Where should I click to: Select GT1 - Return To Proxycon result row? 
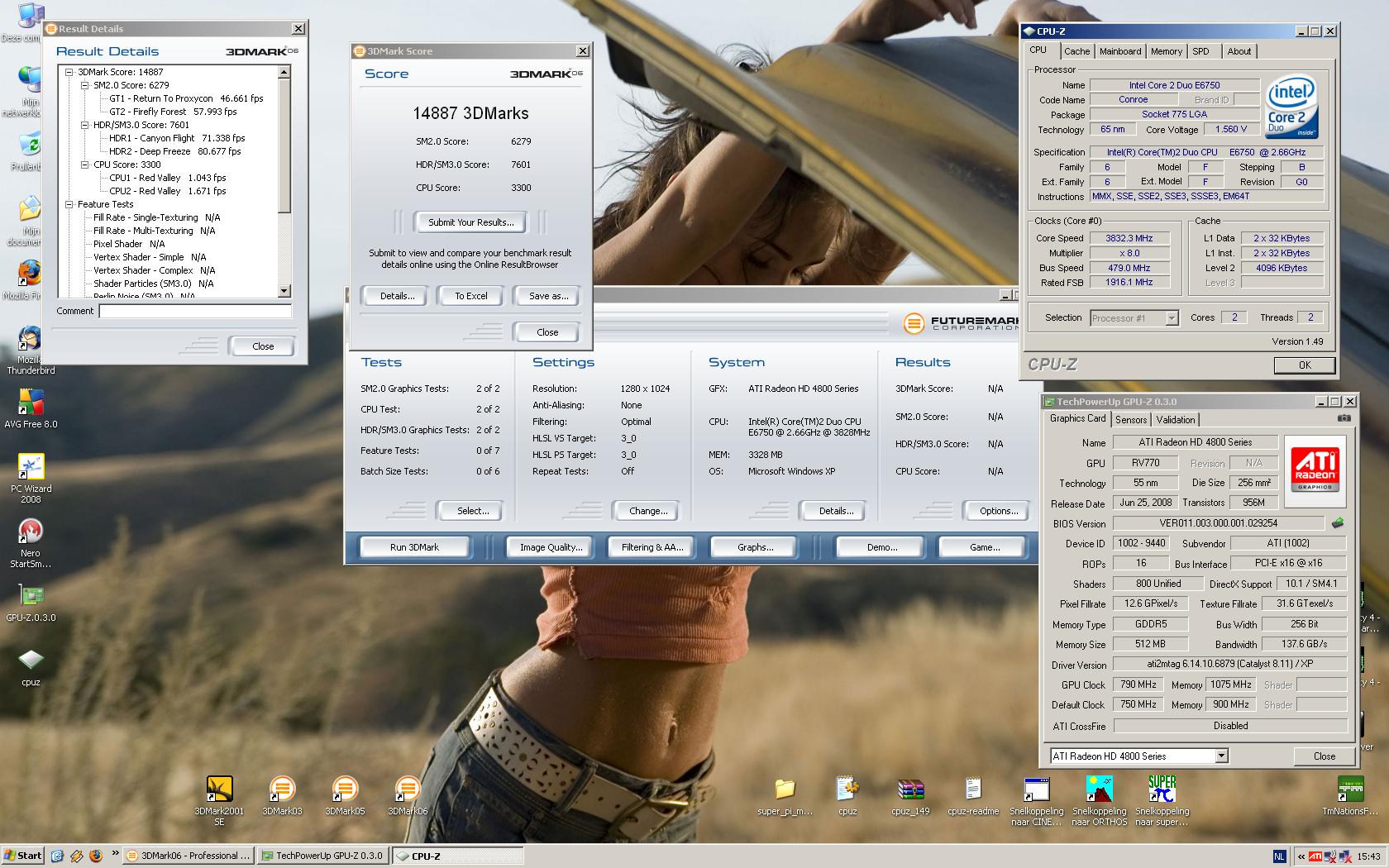pos(186,98)
